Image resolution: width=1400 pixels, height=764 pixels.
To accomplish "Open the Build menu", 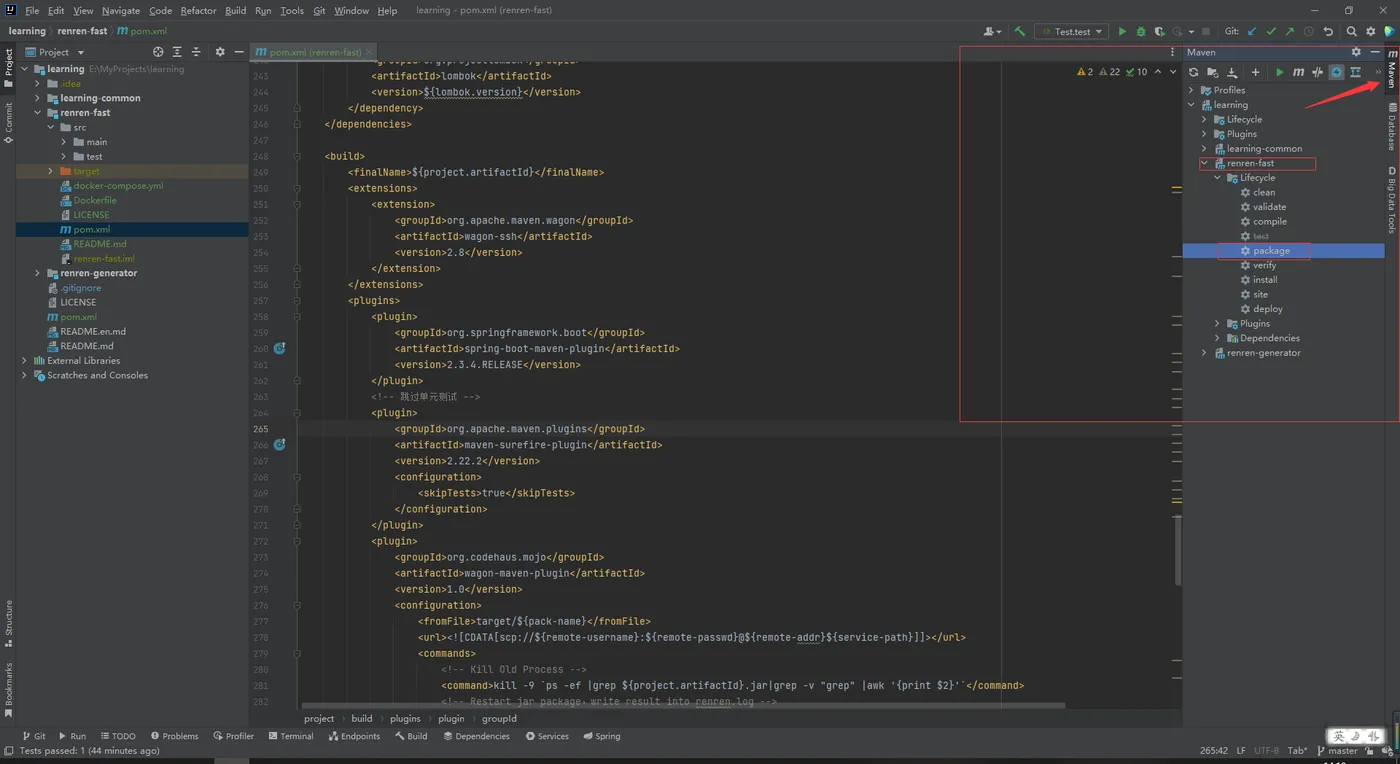I will pyautogui.click(x=235, y=10).
